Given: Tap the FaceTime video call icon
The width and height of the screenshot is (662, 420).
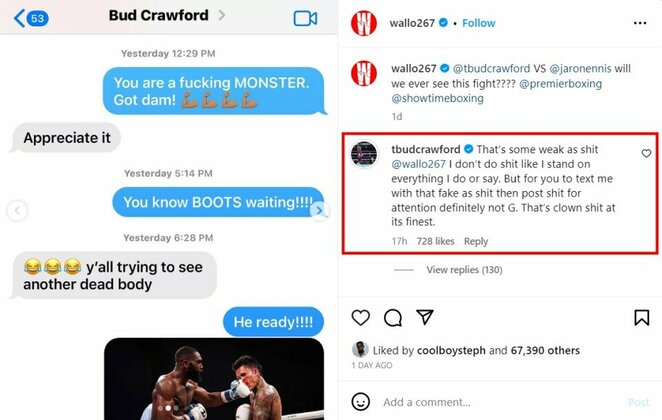Looking at the screenshot, I should (305, 19).
